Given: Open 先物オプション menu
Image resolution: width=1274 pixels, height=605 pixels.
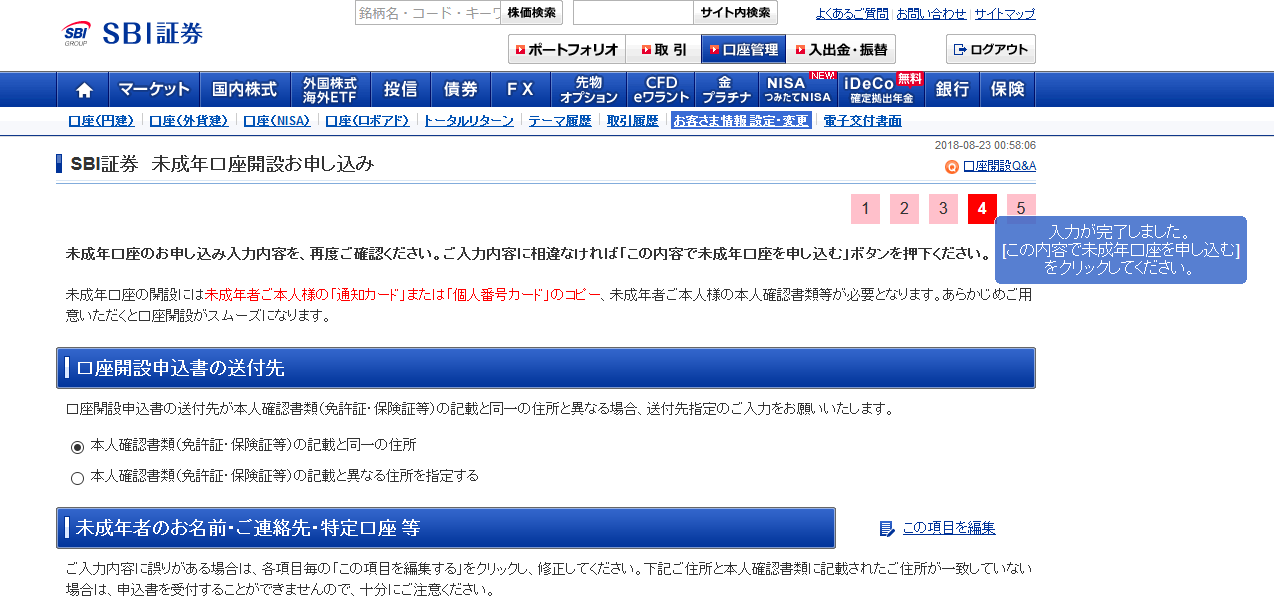Looking at the screenshot, I should coord(589,89).
